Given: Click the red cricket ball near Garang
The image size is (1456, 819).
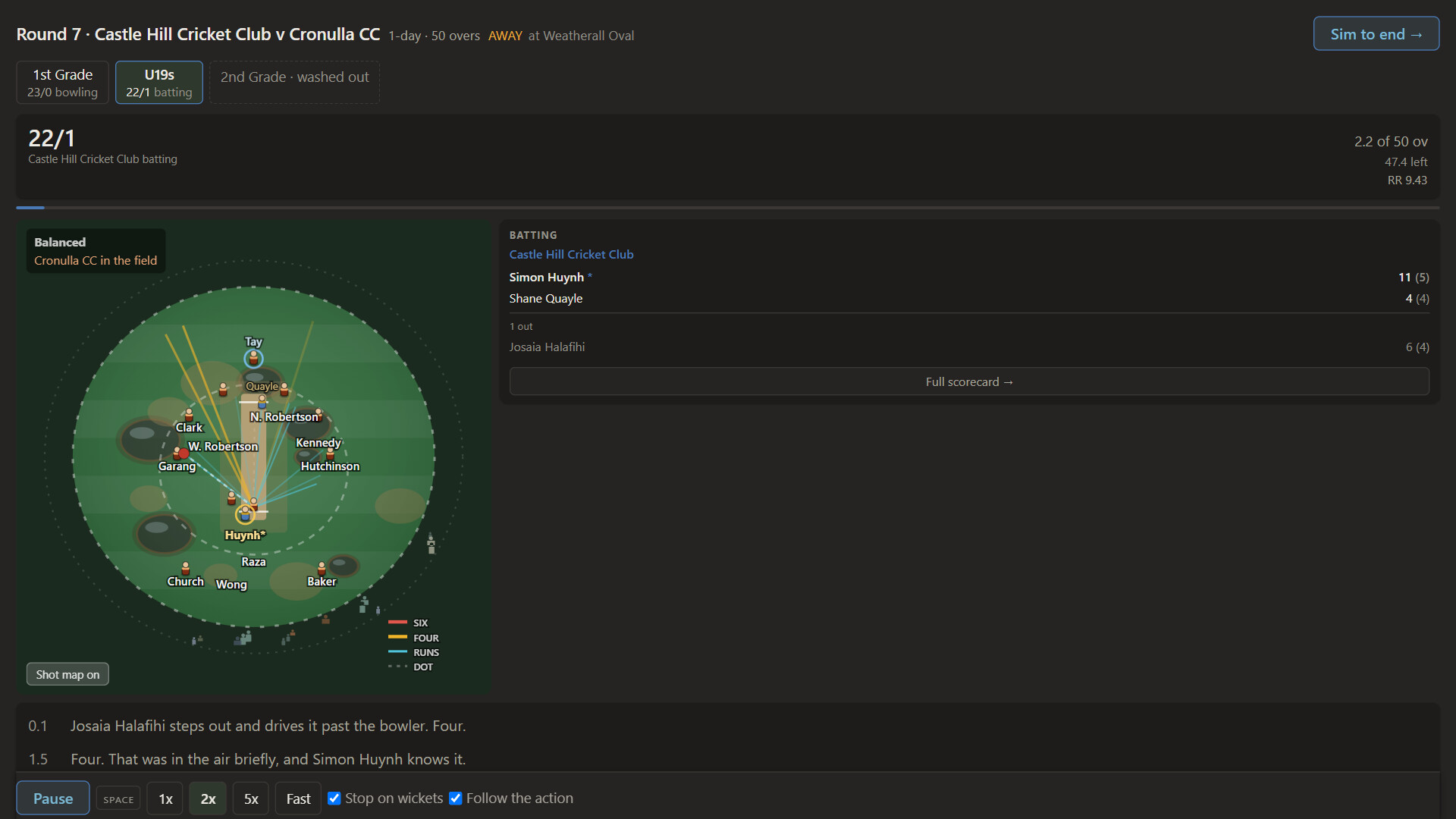Looking at the screenshot, I should tap(184, 453).
